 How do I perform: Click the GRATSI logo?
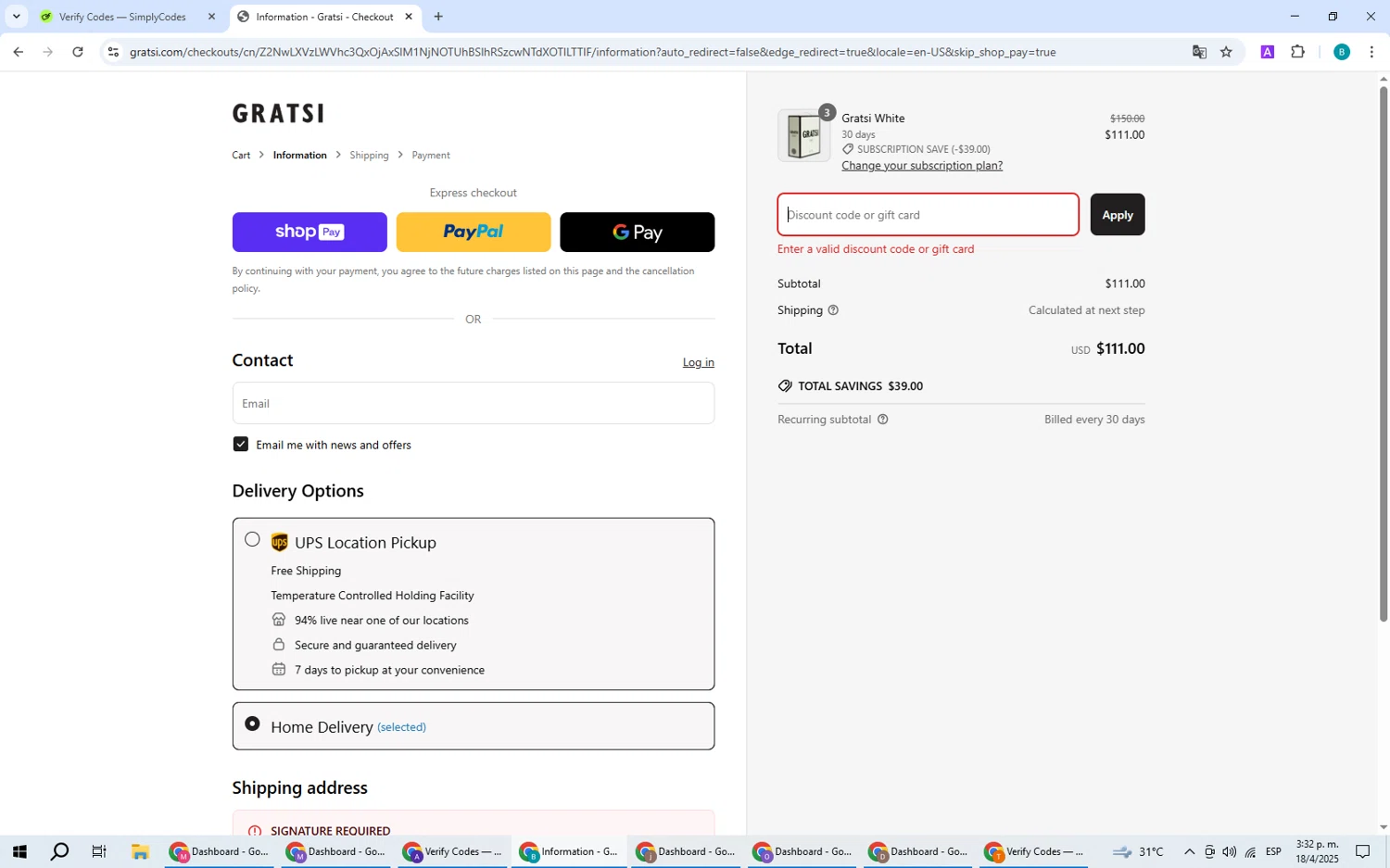278,113
